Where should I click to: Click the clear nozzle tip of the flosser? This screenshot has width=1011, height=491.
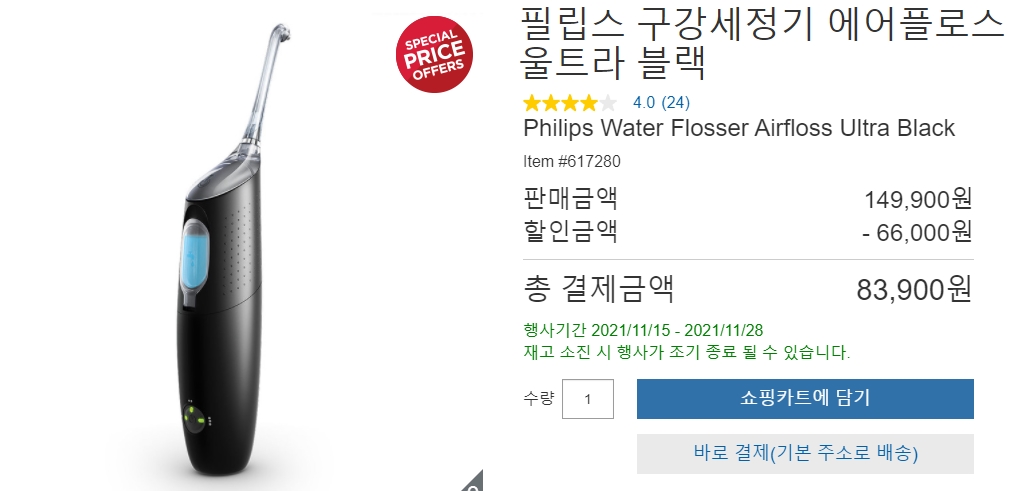282,32
